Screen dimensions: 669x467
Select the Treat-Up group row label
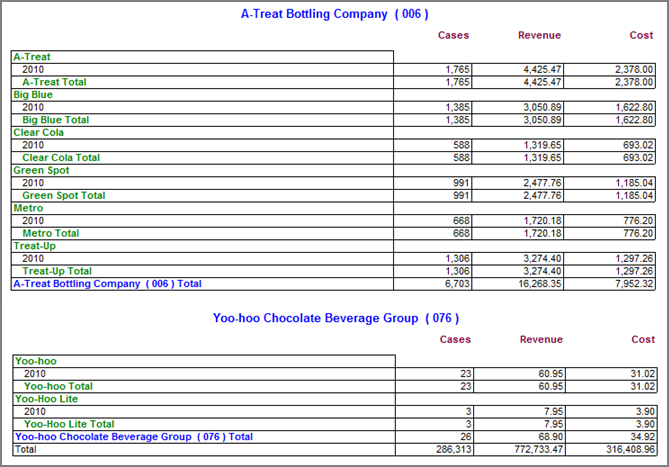click(x=33, y=246)
